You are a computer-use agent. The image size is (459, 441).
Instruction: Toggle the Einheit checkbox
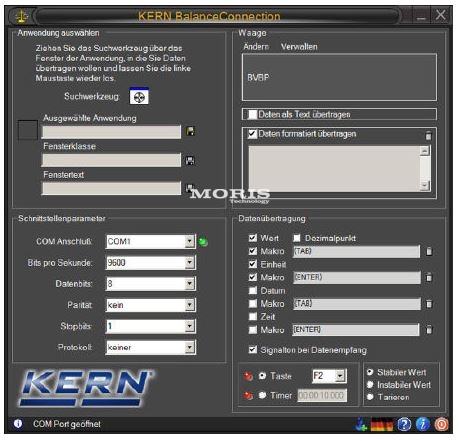coord(253,264)
